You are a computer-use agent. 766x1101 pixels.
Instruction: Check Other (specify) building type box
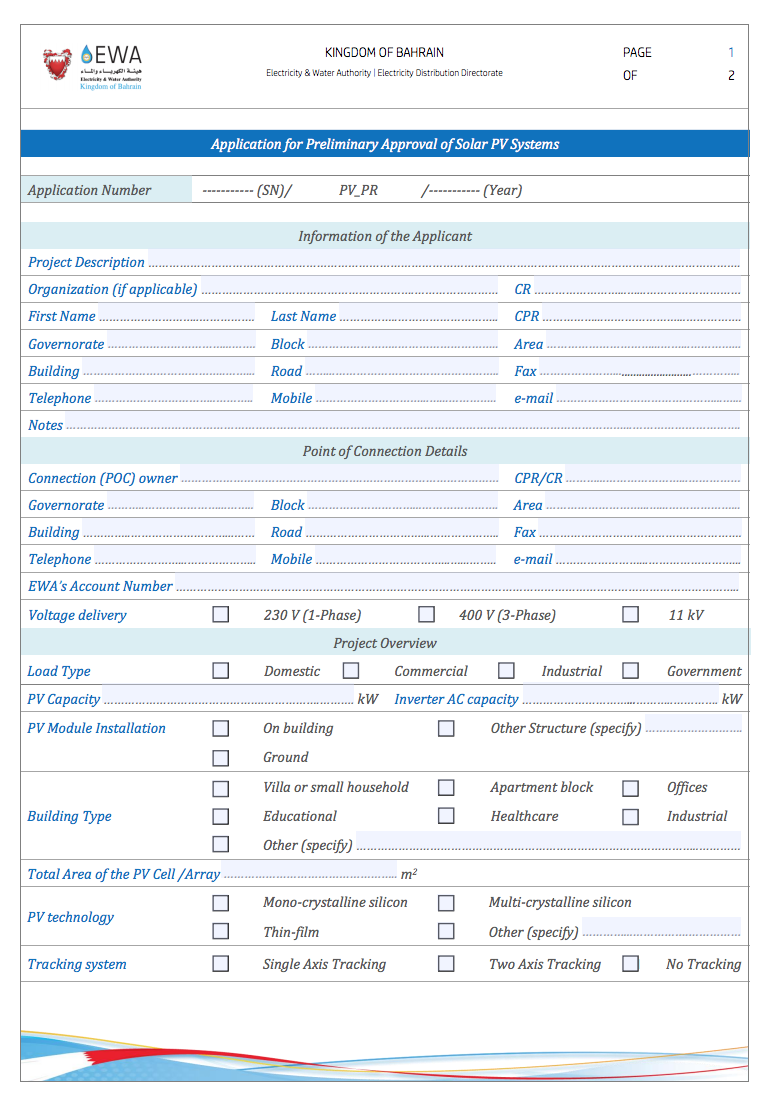click(x=220, y=844)
